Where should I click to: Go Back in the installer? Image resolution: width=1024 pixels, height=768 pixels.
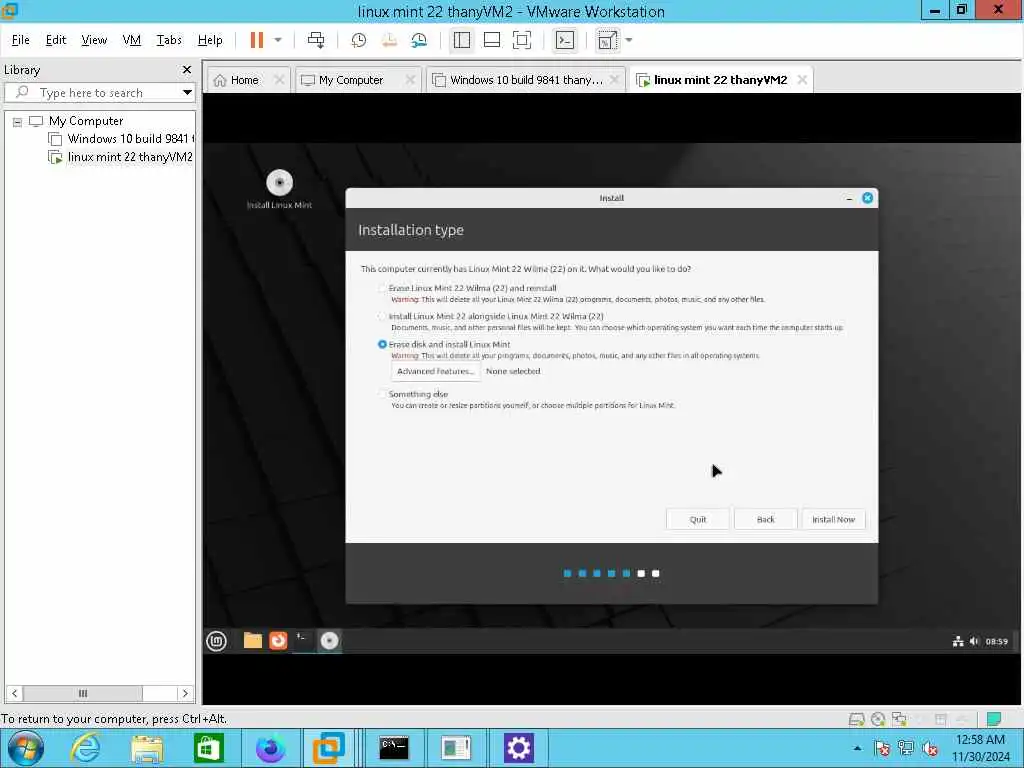coord(765,519)
